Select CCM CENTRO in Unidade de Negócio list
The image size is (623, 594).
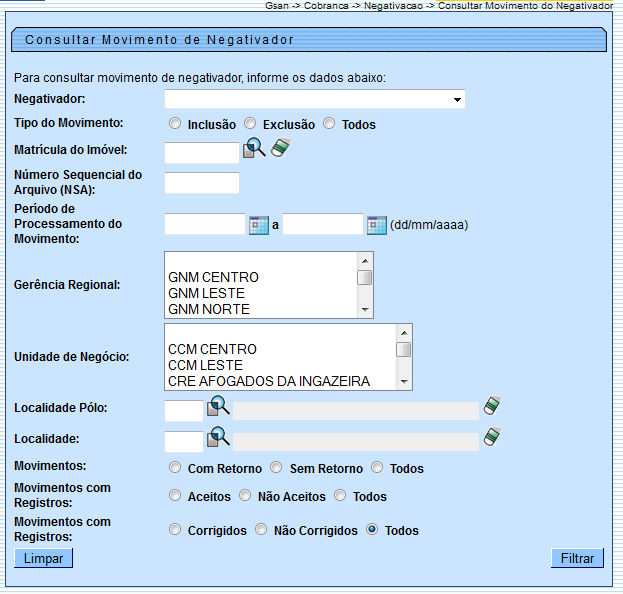(x=212, y=349)
